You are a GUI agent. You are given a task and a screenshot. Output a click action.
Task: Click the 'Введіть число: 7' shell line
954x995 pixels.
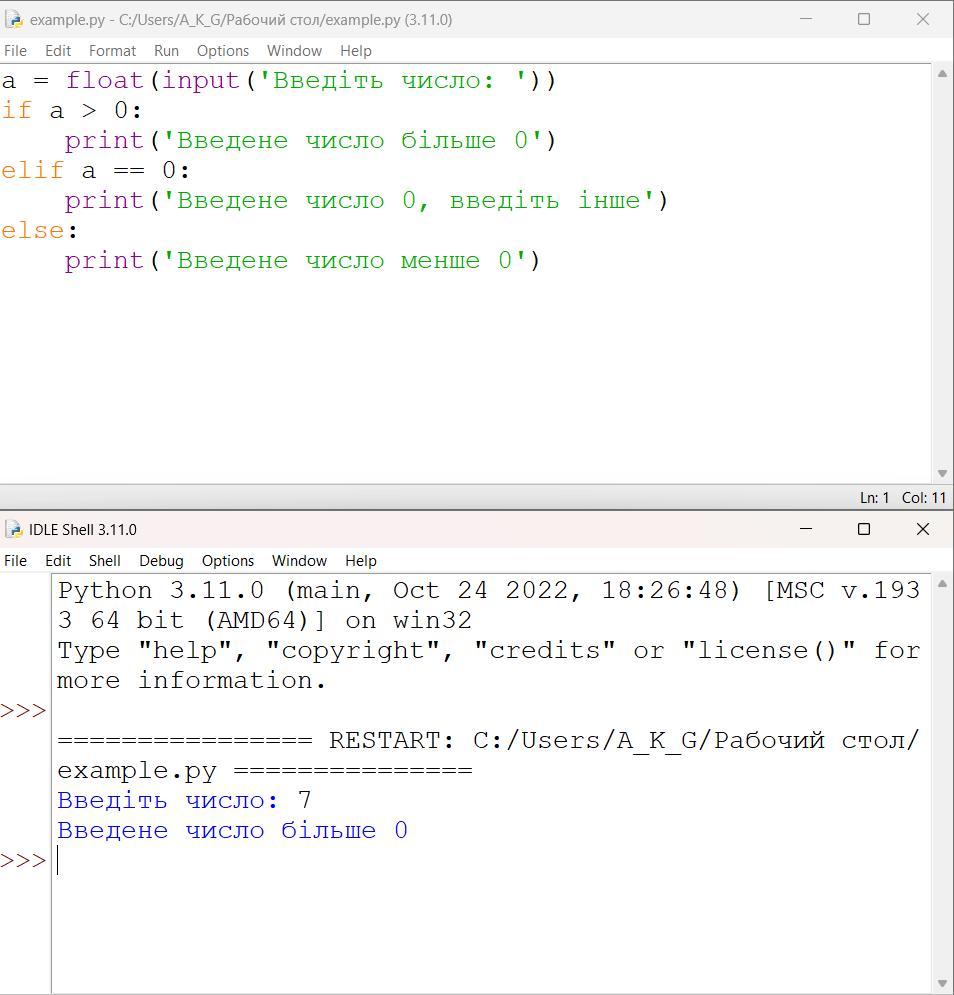[x=184, y=801]
